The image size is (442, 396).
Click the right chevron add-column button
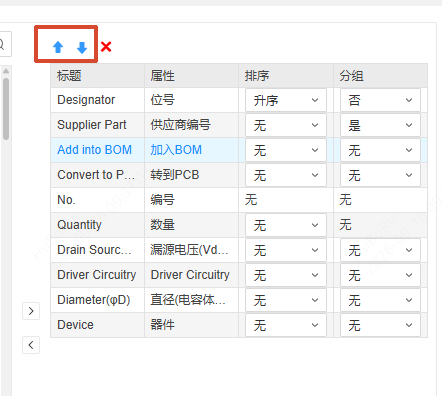pyautogui.click(x=31, y=311)
